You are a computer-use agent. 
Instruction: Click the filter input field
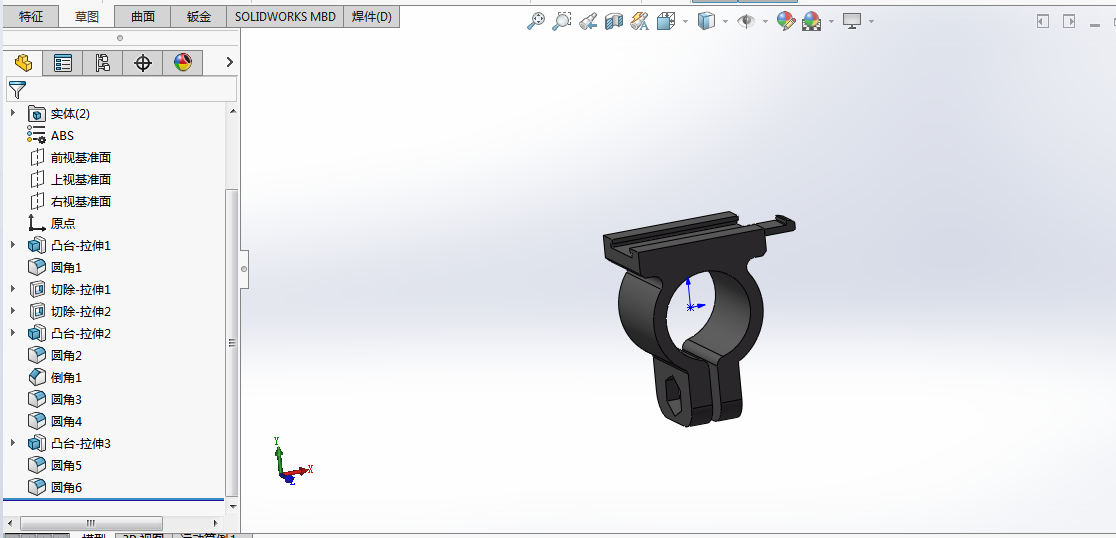click(x=122, y=90)
